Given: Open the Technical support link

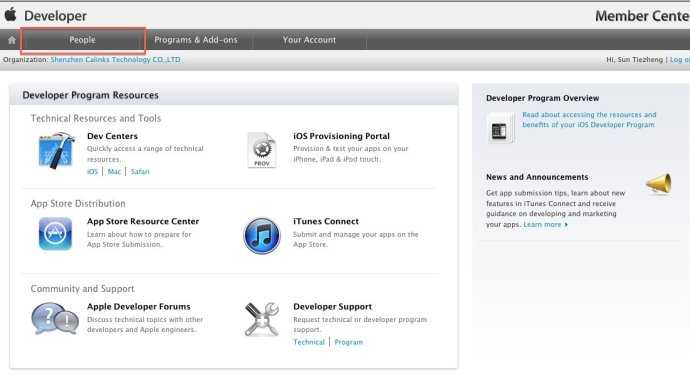Looking at the screenshot, I should click(x=309, y=342).
